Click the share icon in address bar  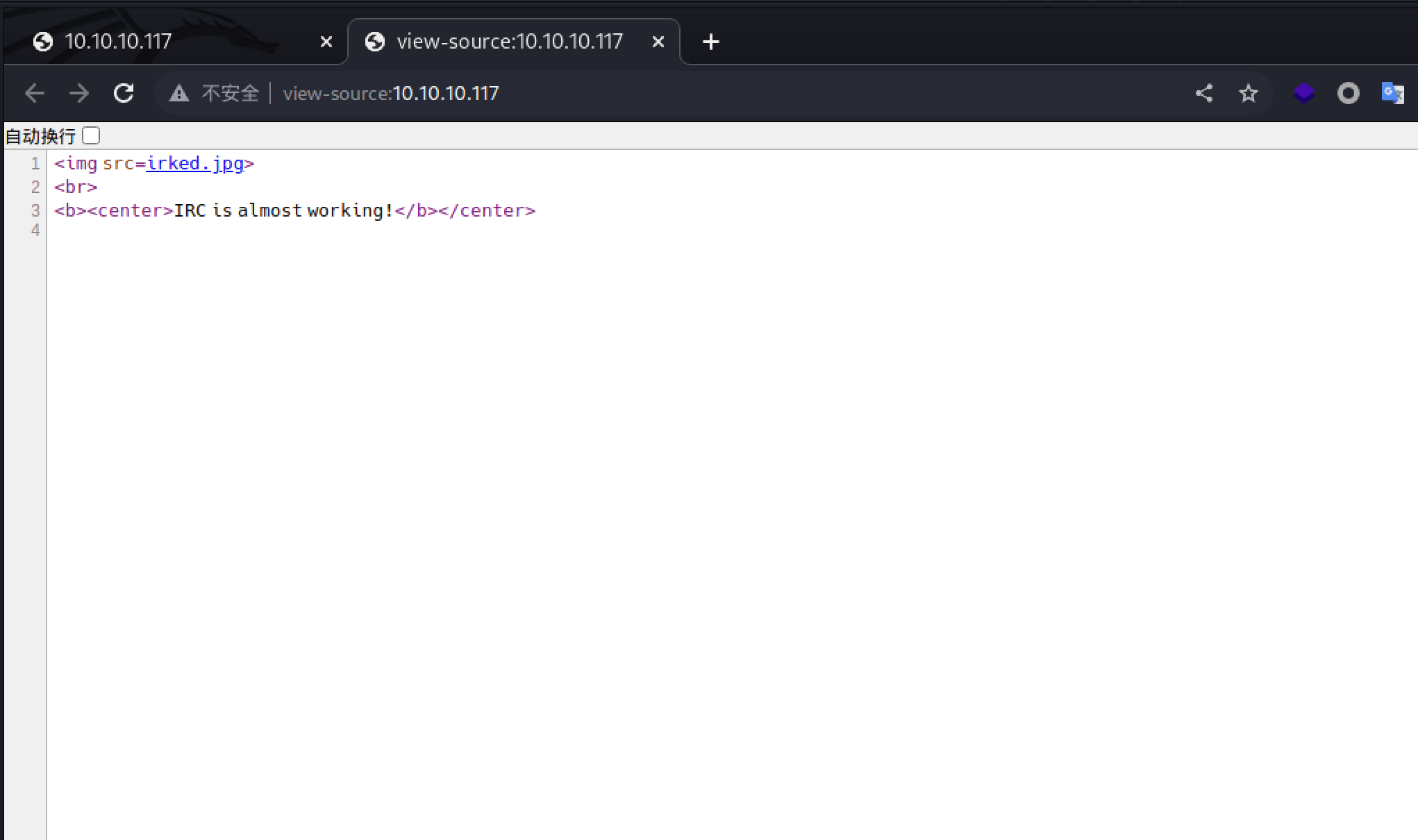click(1204, 93)
